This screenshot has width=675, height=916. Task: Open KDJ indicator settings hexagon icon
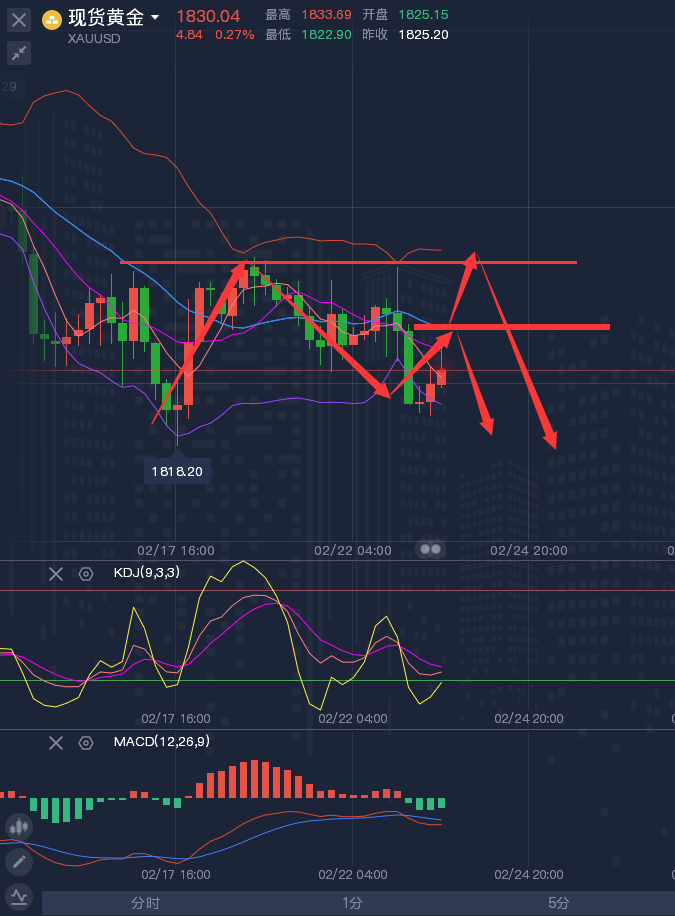pyautogui.click(x=86, y=574)
